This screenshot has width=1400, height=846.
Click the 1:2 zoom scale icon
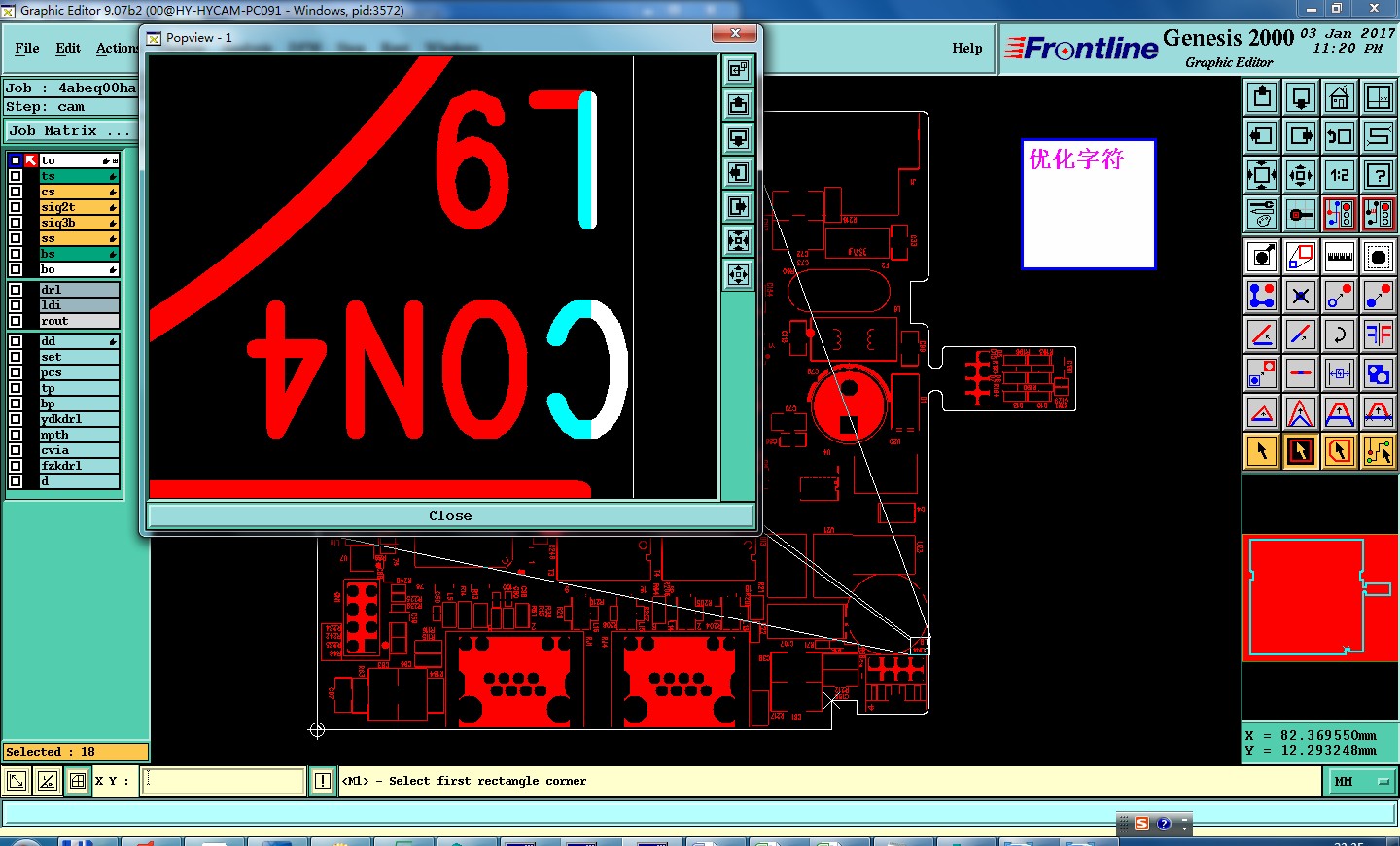point(1340,175)
